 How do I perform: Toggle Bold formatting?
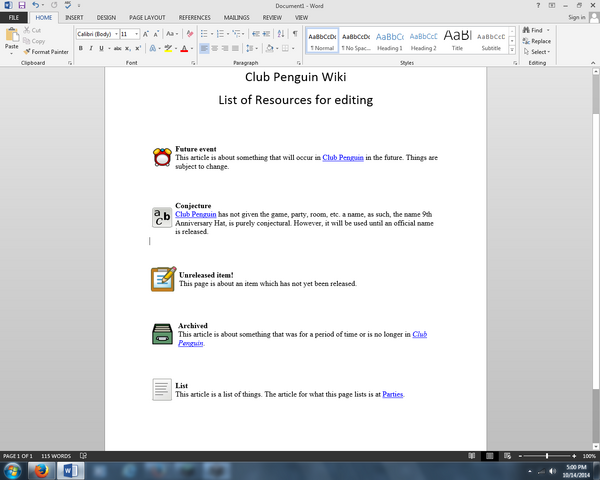(81, 48)
